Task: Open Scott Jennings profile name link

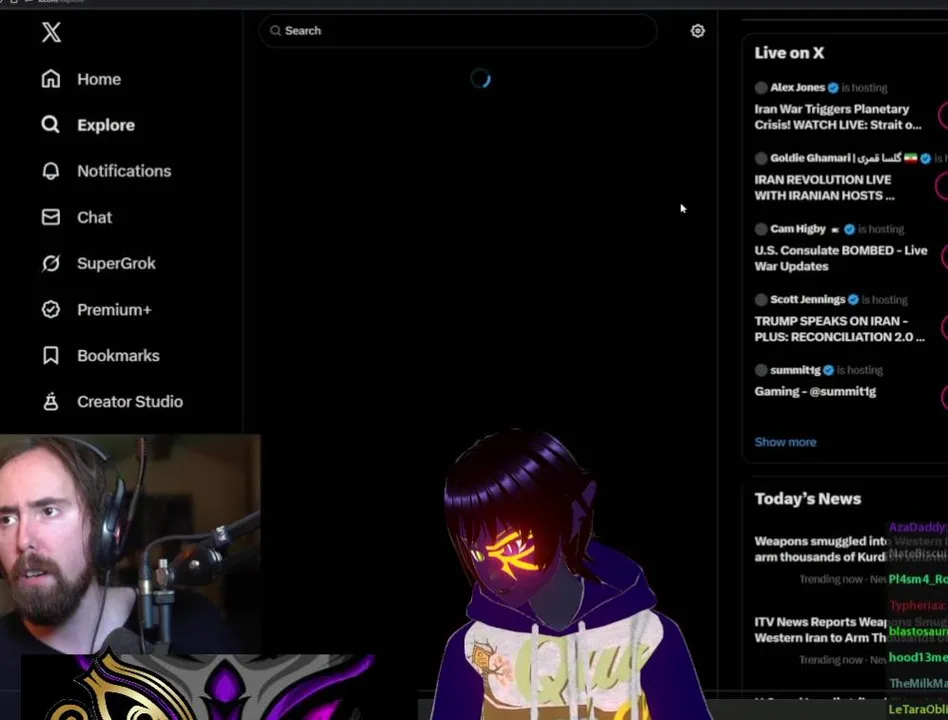Action: (808, 300)
